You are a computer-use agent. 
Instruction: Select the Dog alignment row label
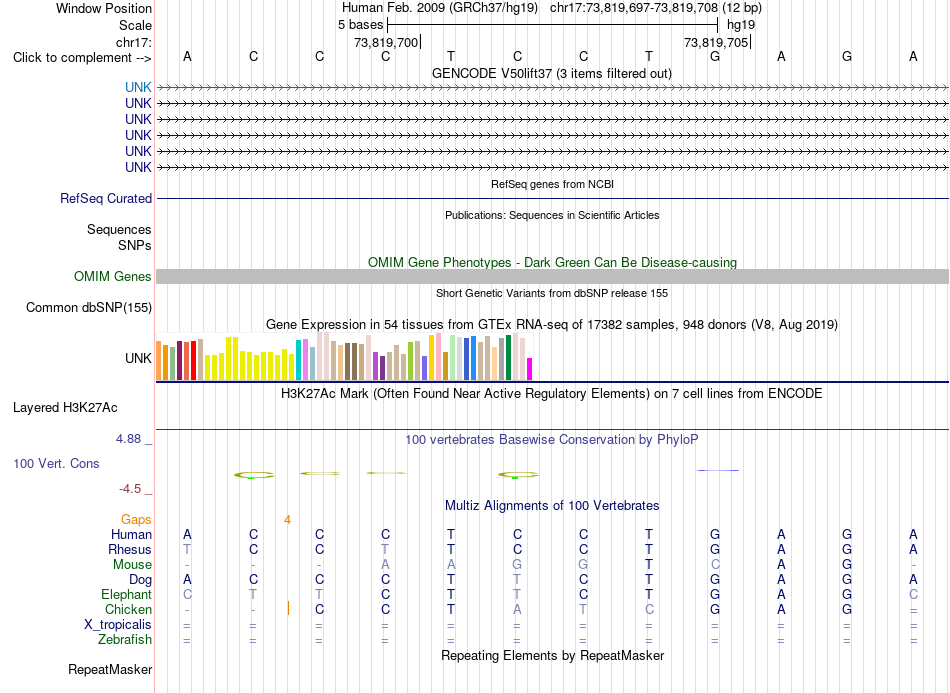click(140, 579)
